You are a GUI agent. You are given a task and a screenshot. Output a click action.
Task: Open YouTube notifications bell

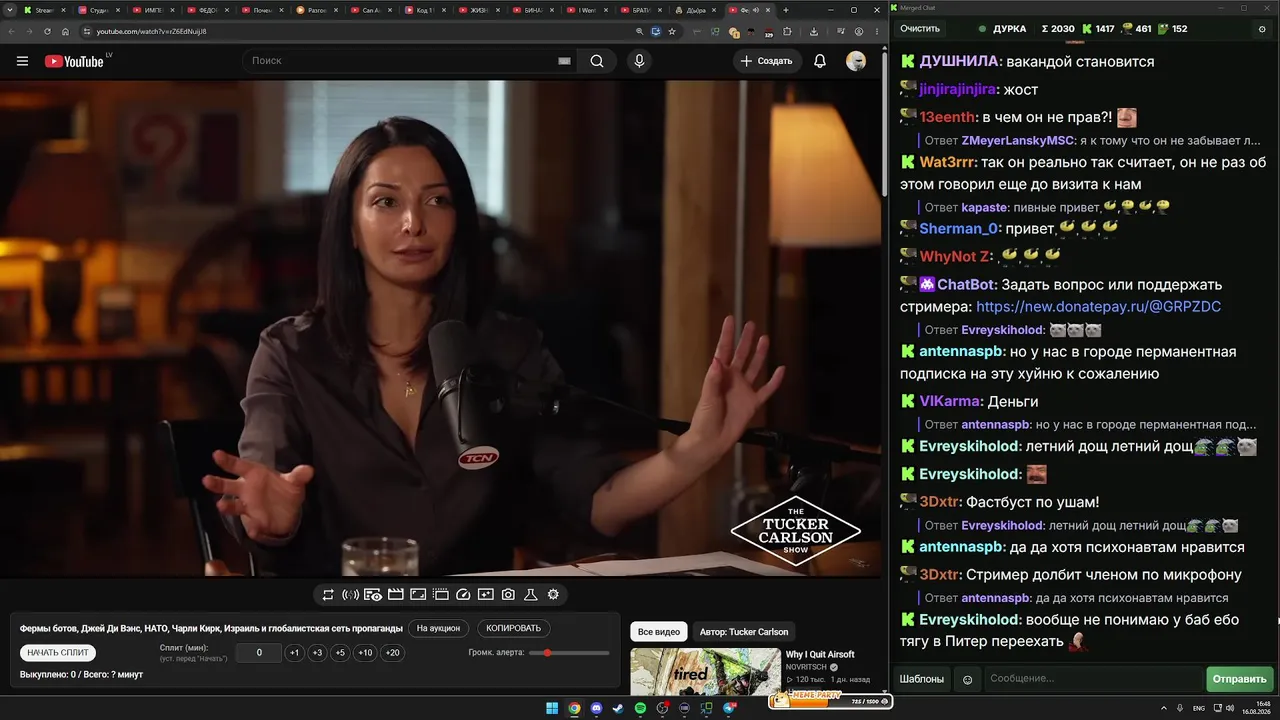pyautogui.click(x=820, y=61)
